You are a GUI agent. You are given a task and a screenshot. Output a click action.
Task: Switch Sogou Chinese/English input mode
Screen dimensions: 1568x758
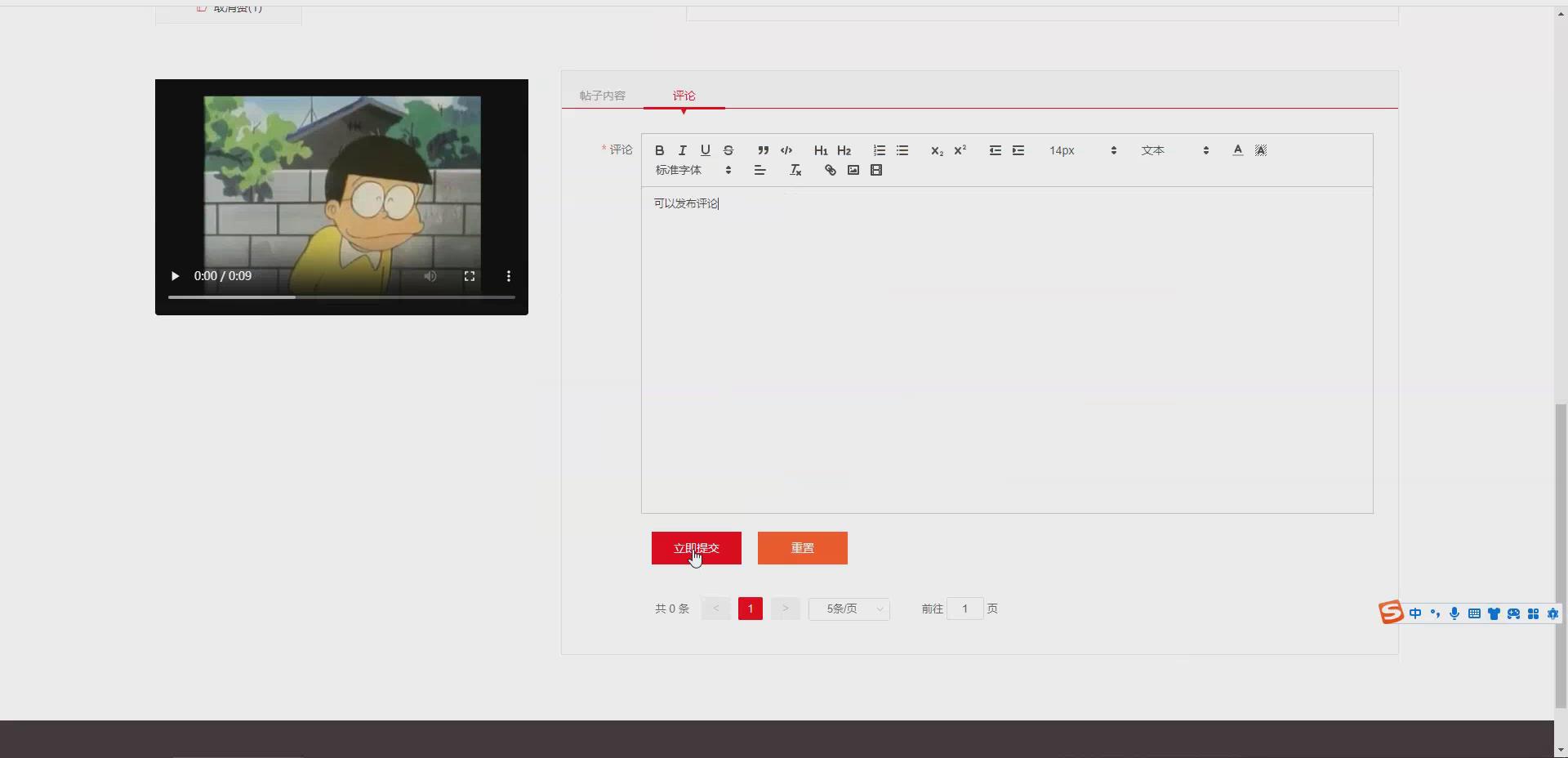coord(1415,613)
